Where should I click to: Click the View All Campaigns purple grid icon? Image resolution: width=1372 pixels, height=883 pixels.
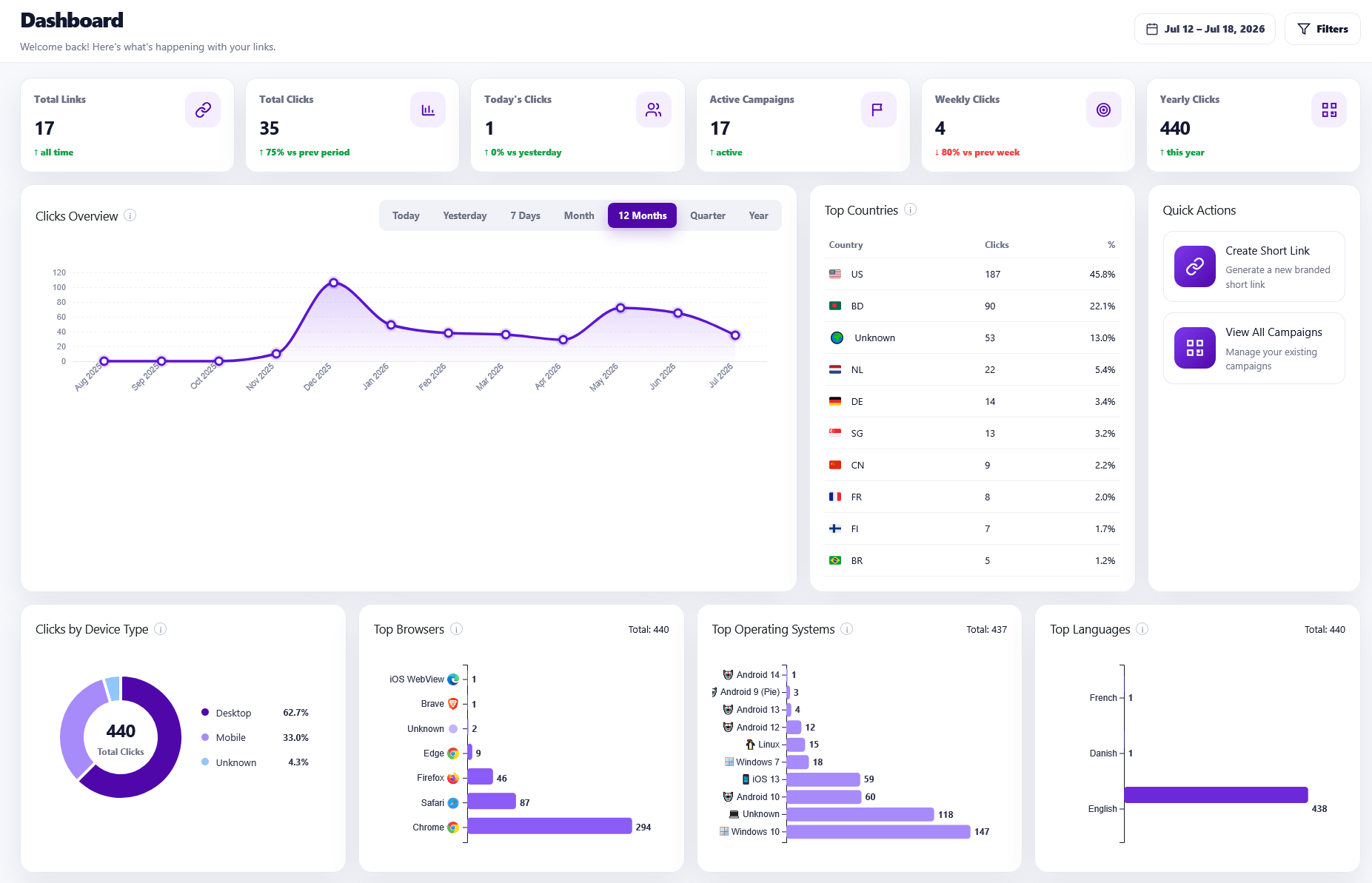click(1195, 348)
